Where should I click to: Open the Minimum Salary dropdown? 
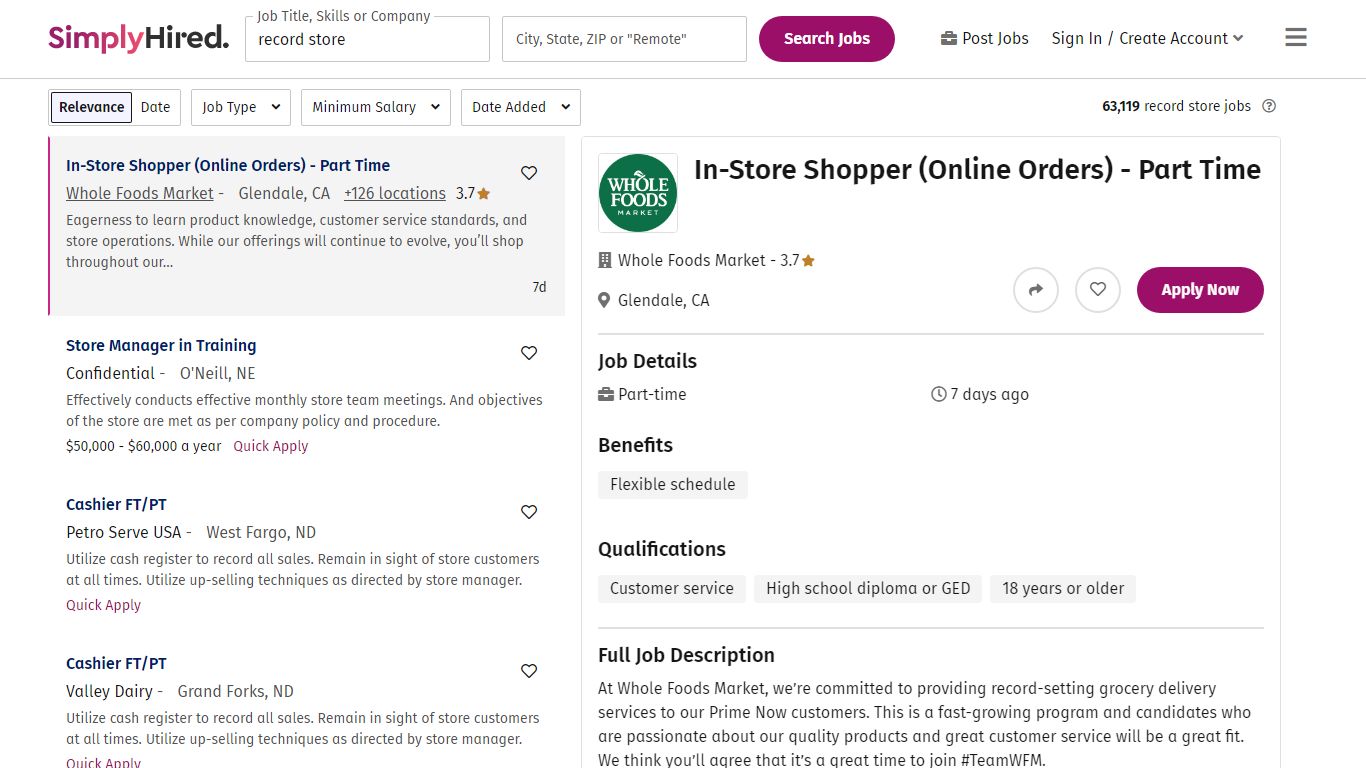pos(376,107)
